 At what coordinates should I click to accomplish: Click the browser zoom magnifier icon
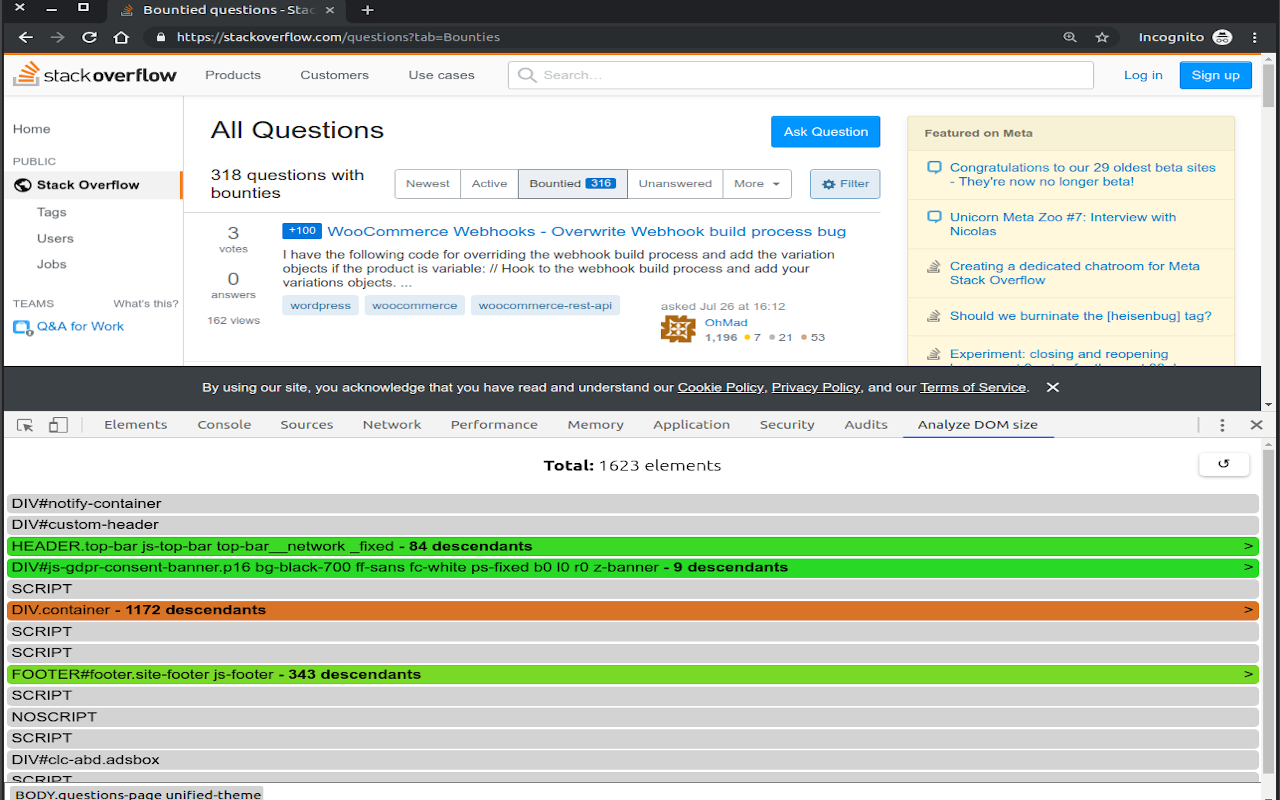coord(1070,37)
